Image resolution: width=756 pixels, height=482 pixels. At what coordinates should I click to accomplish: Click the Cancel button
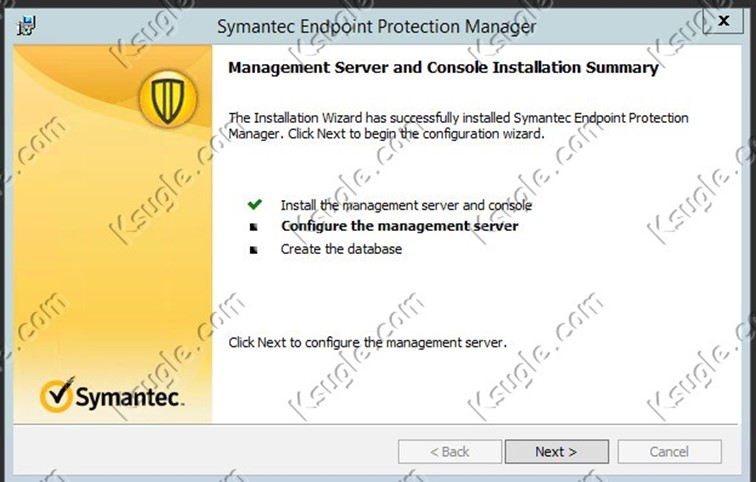[669, 452]
